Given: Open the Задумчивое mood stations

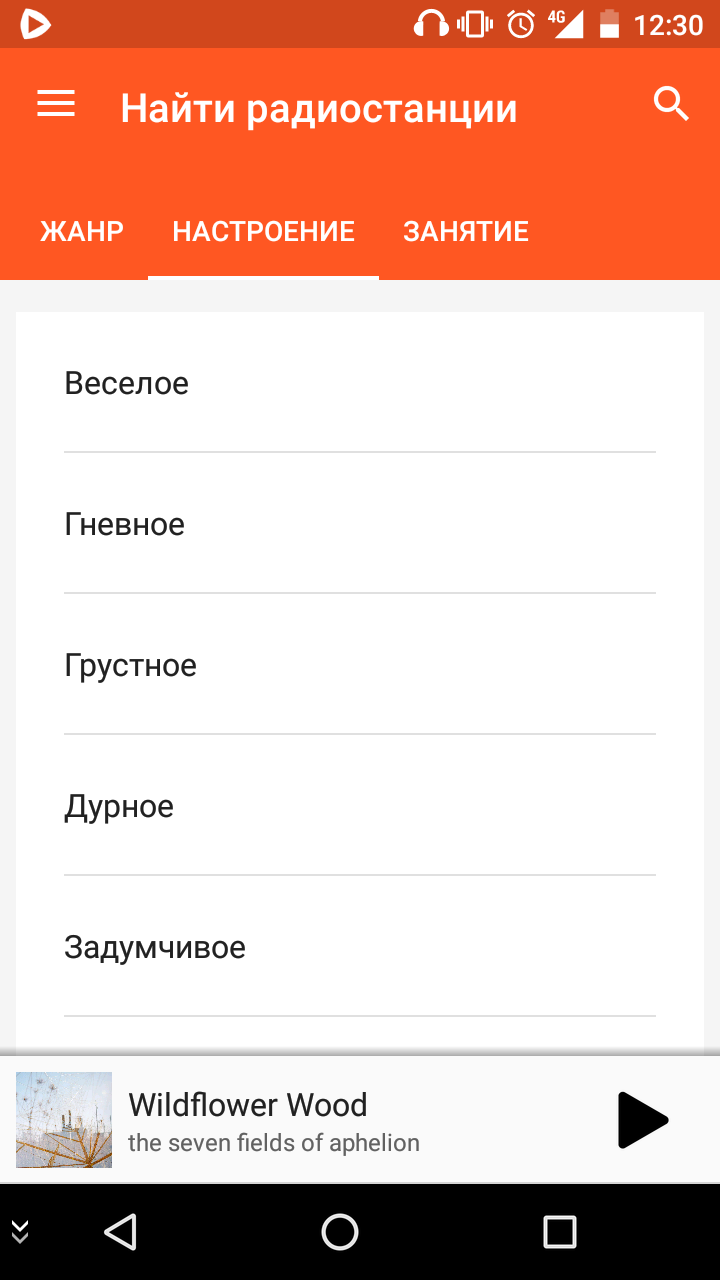Looking at the screenshot, I should [x=360, y=947].
